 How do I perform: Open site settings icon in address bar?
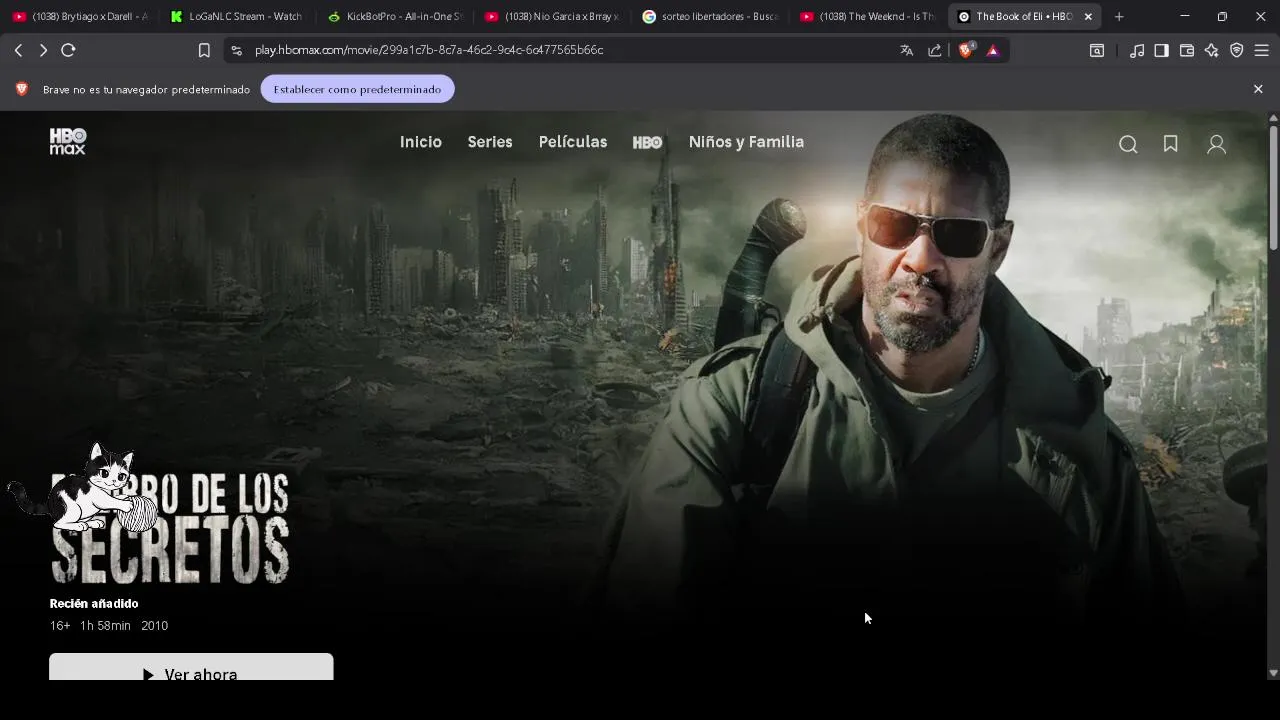click(236, 50)
